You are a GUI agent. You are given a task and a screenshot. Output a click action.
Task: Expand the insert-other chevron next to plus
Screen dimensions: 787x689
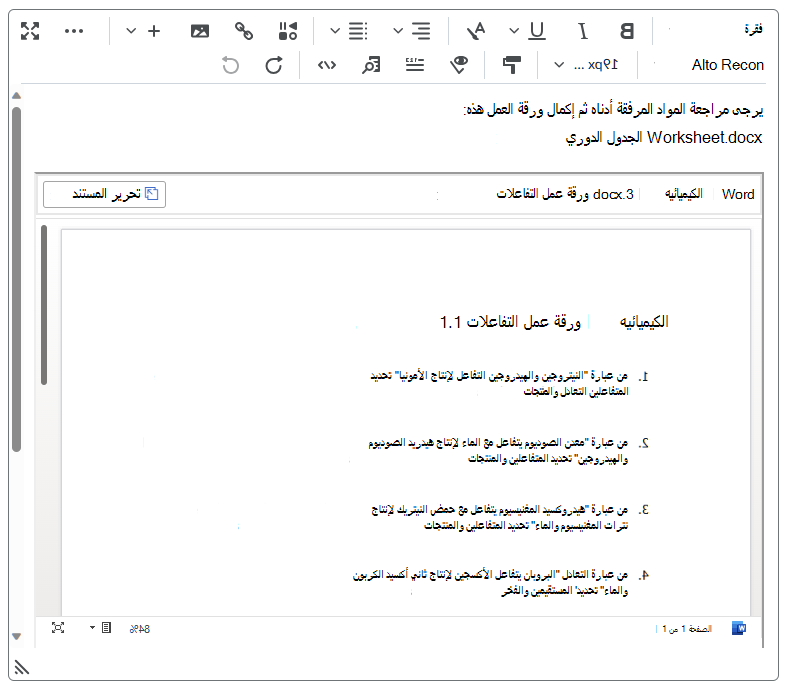click(x=131, y=31)
